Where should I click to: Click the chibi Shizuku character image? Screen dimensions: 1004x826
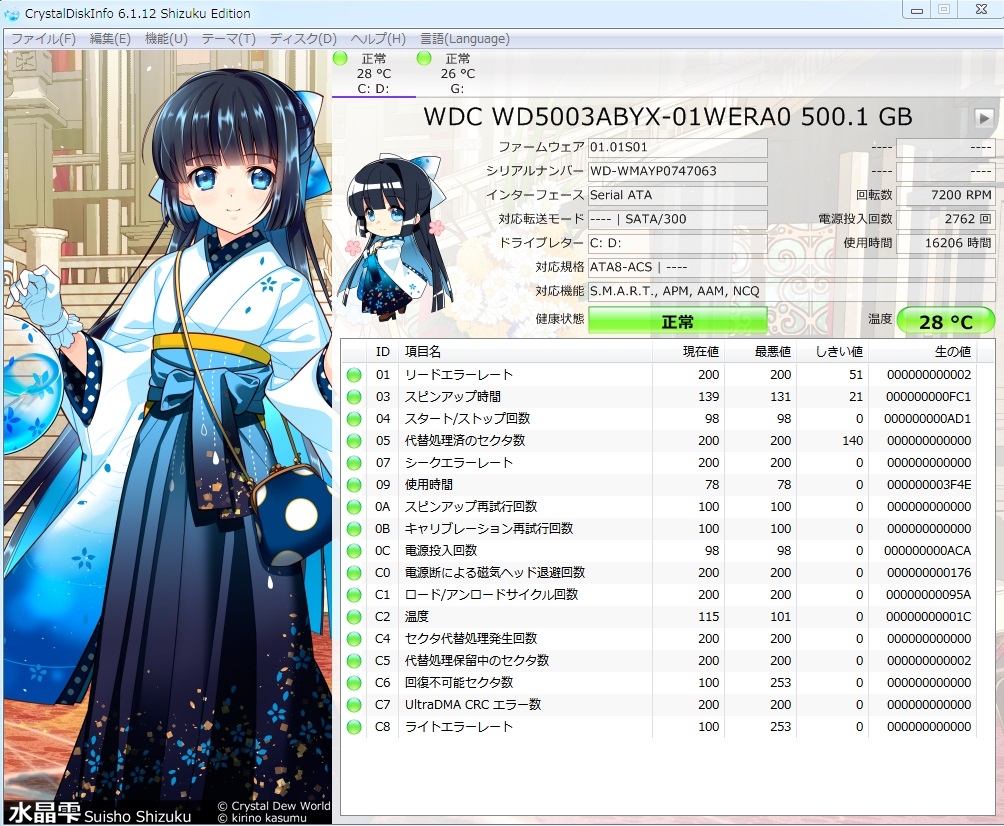click(x=395, y=236)
